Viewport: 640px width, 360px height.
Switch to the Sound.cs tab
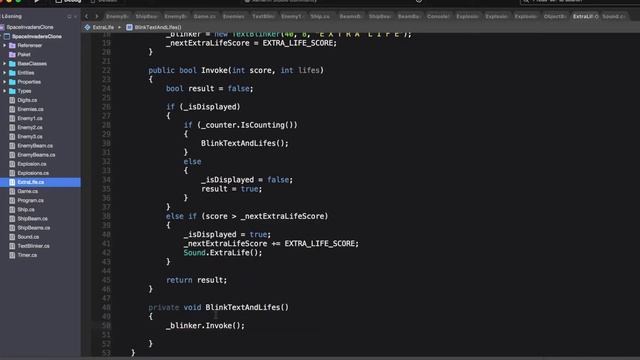pyautogui.click(x=613, y=16)
